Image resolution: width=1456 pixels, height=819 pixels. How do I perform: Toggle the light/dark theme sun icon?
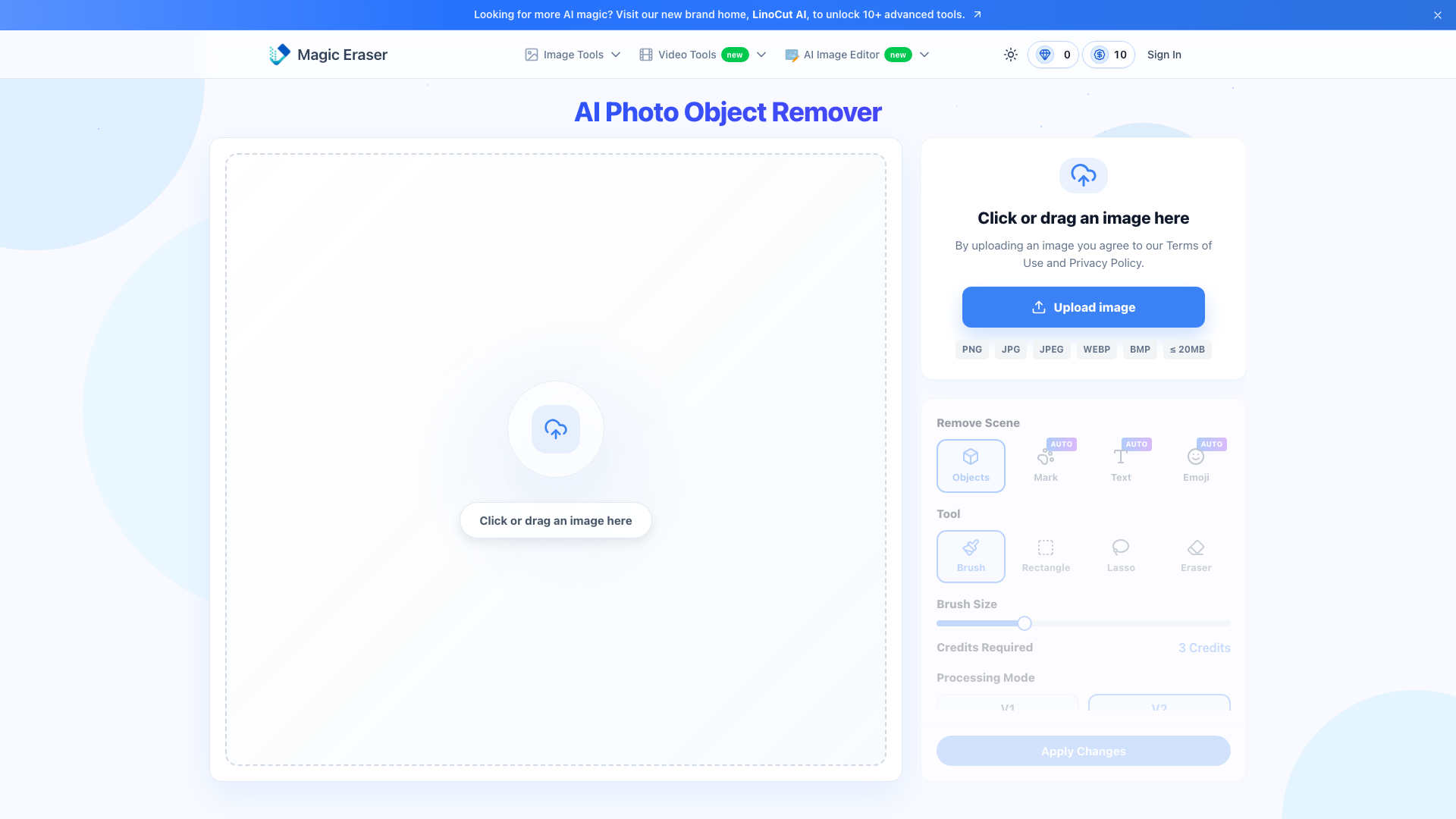(1011, 55)
